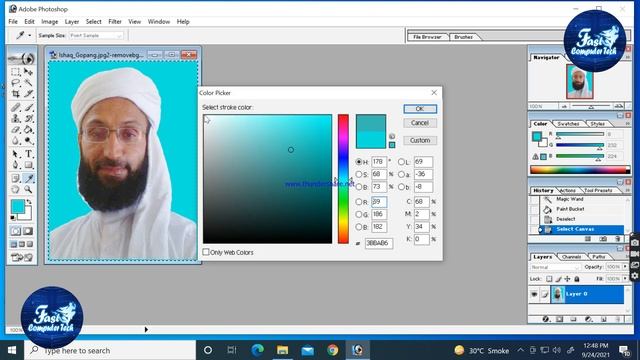Select the Lab a radio button

click(401, 174)
